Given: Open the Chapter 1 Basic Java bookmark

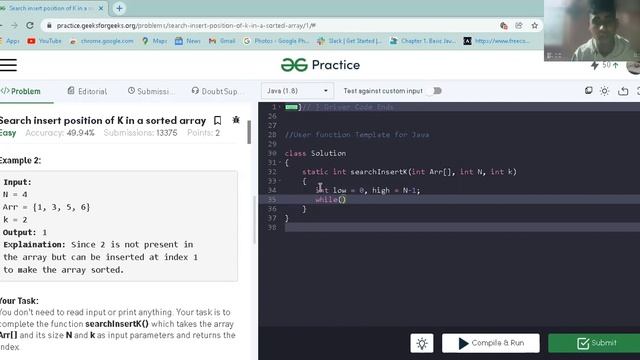Looking at the screenshot, I should pyautogui.click(x=423, y=41).
